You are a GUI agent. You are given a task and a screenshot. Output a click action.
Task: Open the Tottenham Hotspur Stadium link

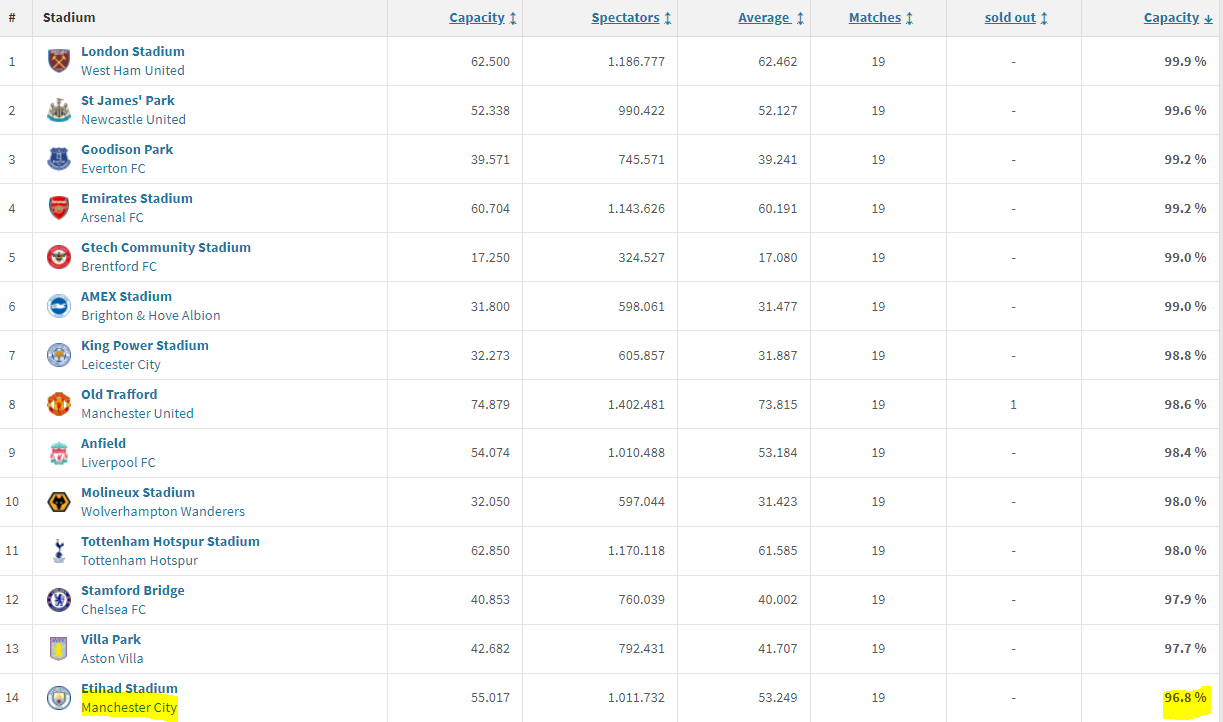[x=170, y=541]
